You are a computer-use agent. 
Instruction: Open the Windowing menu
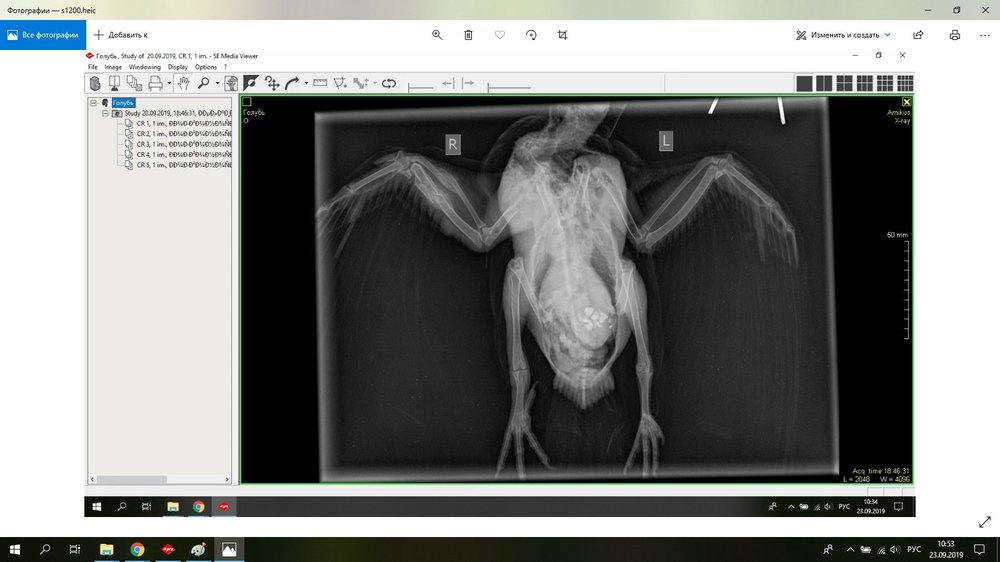coord(144,67)
